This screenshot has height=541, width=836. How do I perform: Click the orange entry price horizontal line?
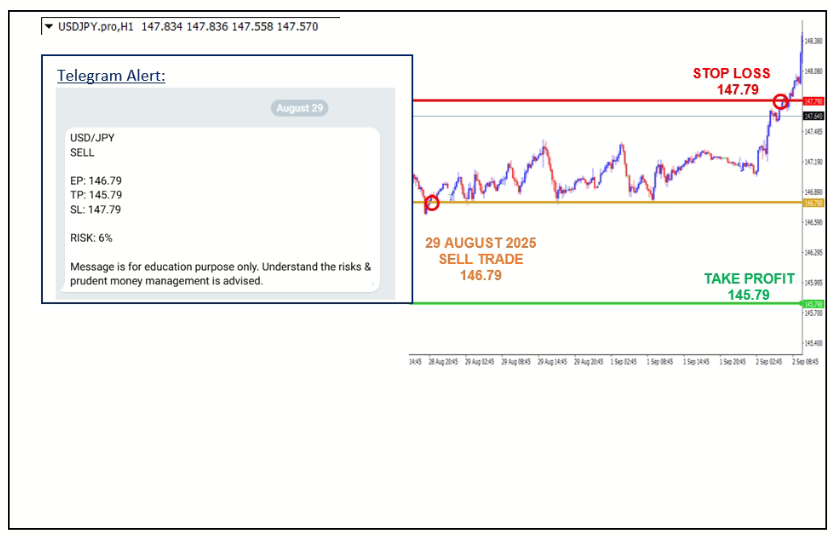pos(600,203)
